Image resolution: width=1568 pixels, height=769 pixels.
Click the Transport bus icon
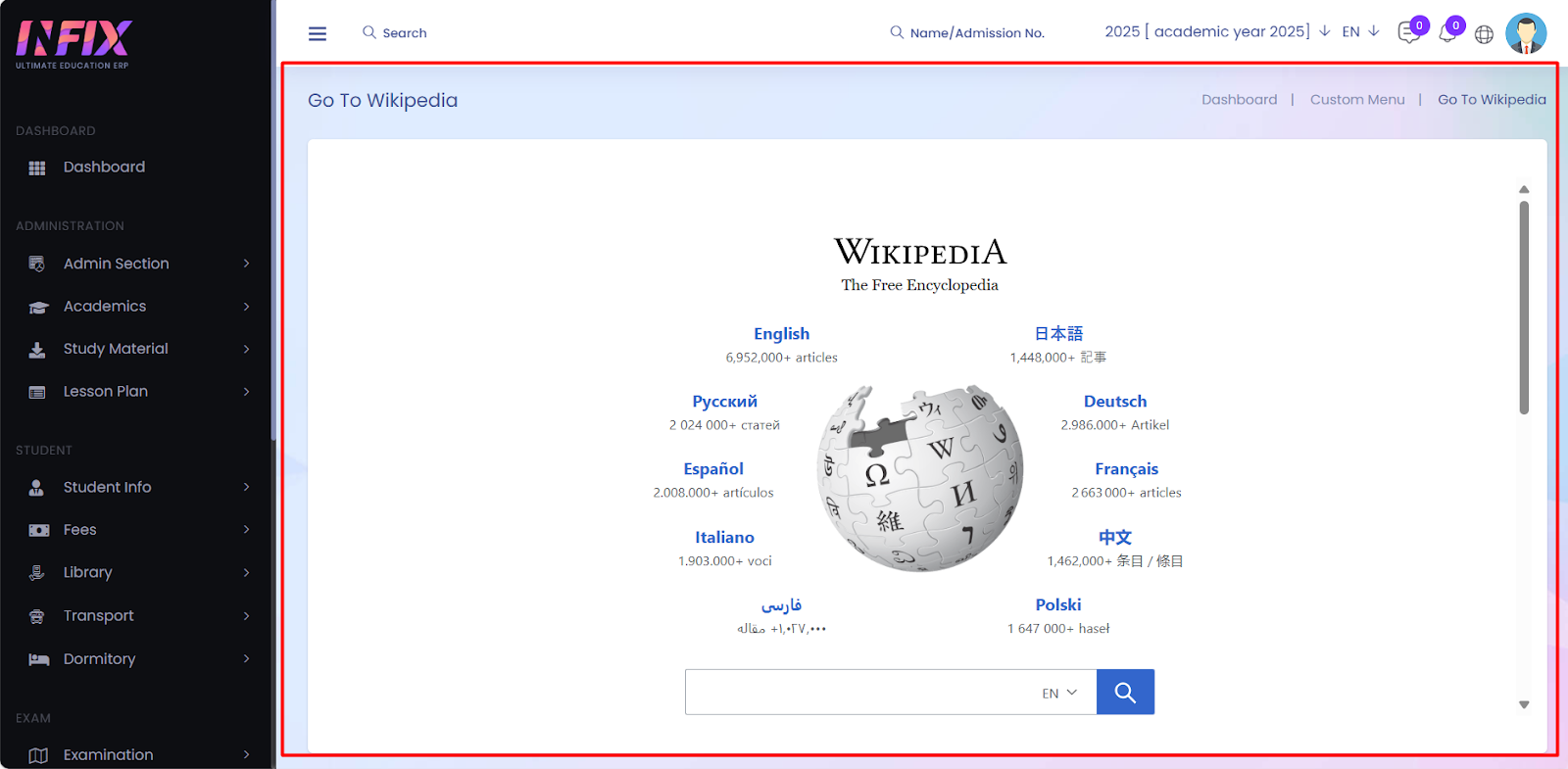click(37, 616)
